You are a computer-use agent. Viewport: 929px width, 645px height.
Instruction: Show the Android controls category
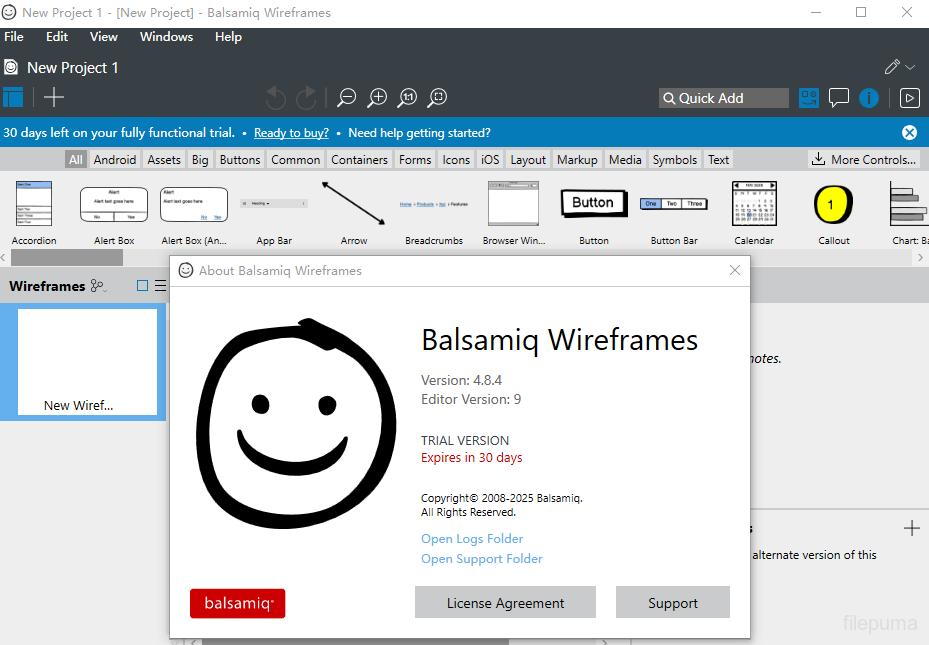[115, 159]
